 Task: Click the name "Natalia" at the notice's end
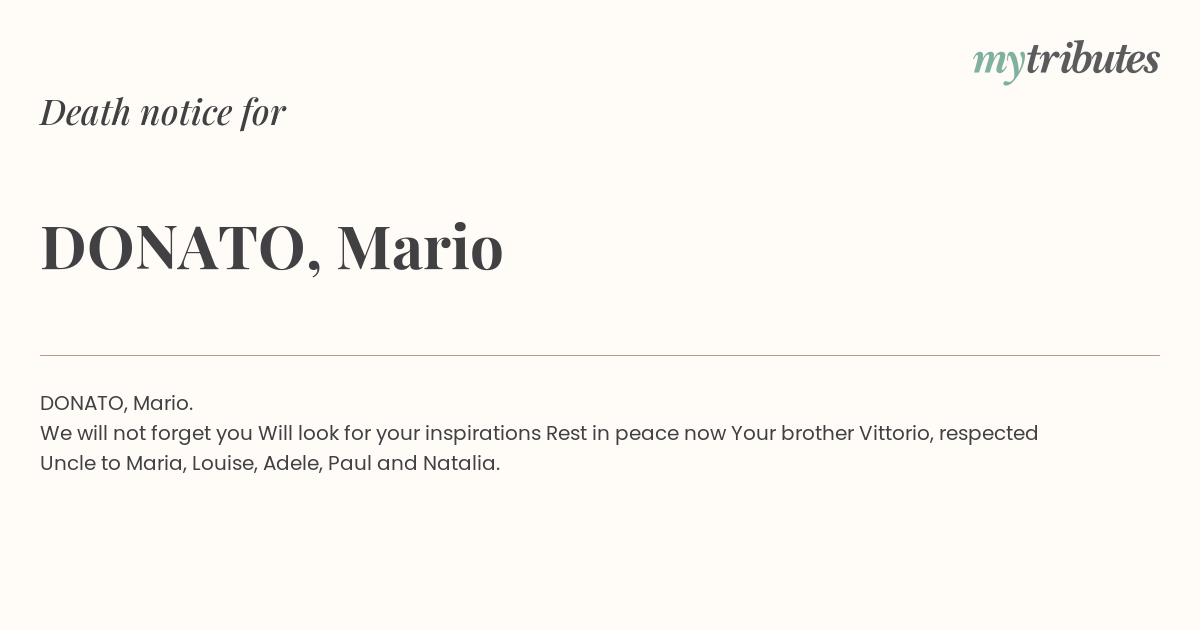(459, 463)
